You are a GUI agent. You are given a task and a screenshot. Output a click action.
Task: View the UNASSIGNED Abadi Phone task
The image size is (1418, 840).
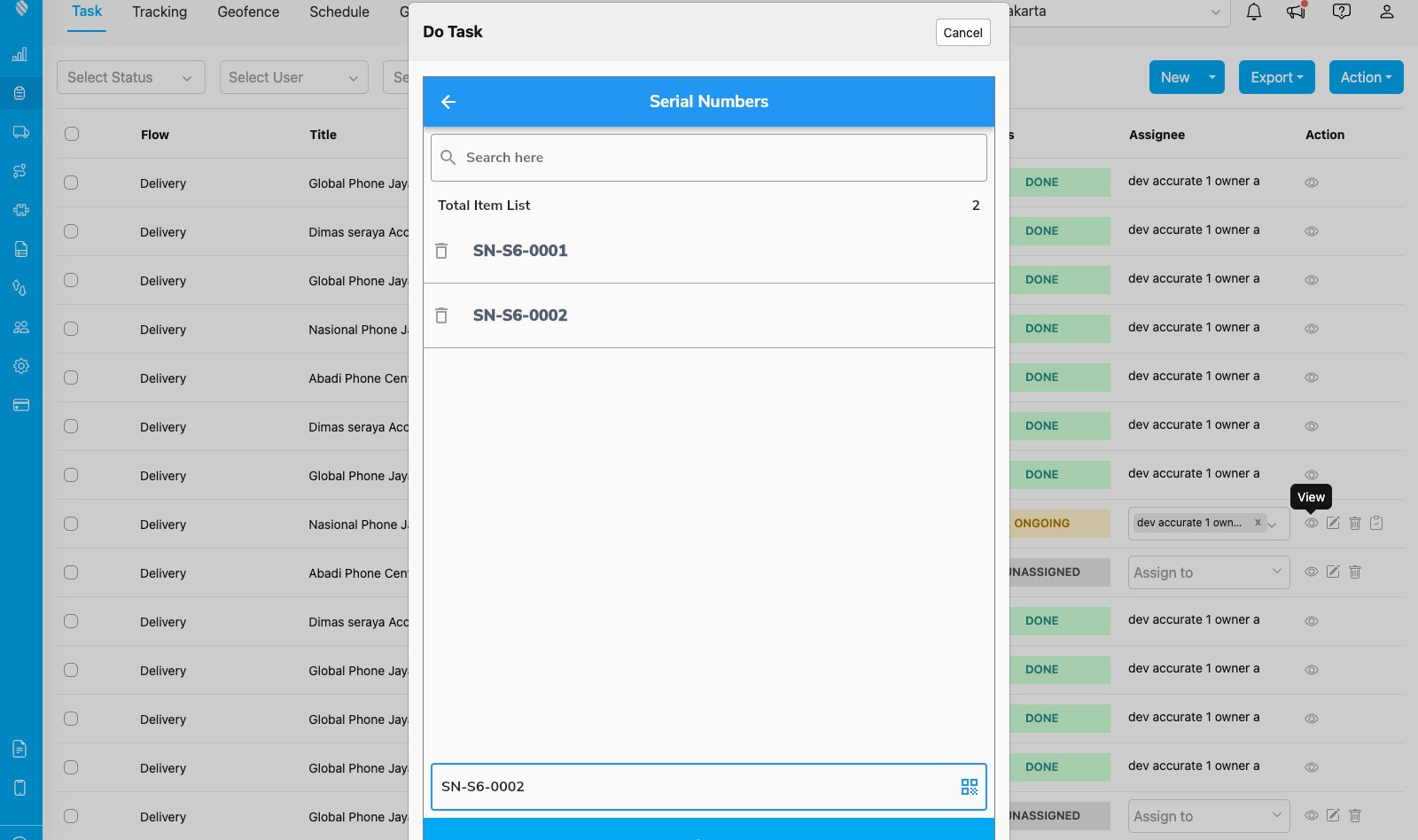[1312, 572]
